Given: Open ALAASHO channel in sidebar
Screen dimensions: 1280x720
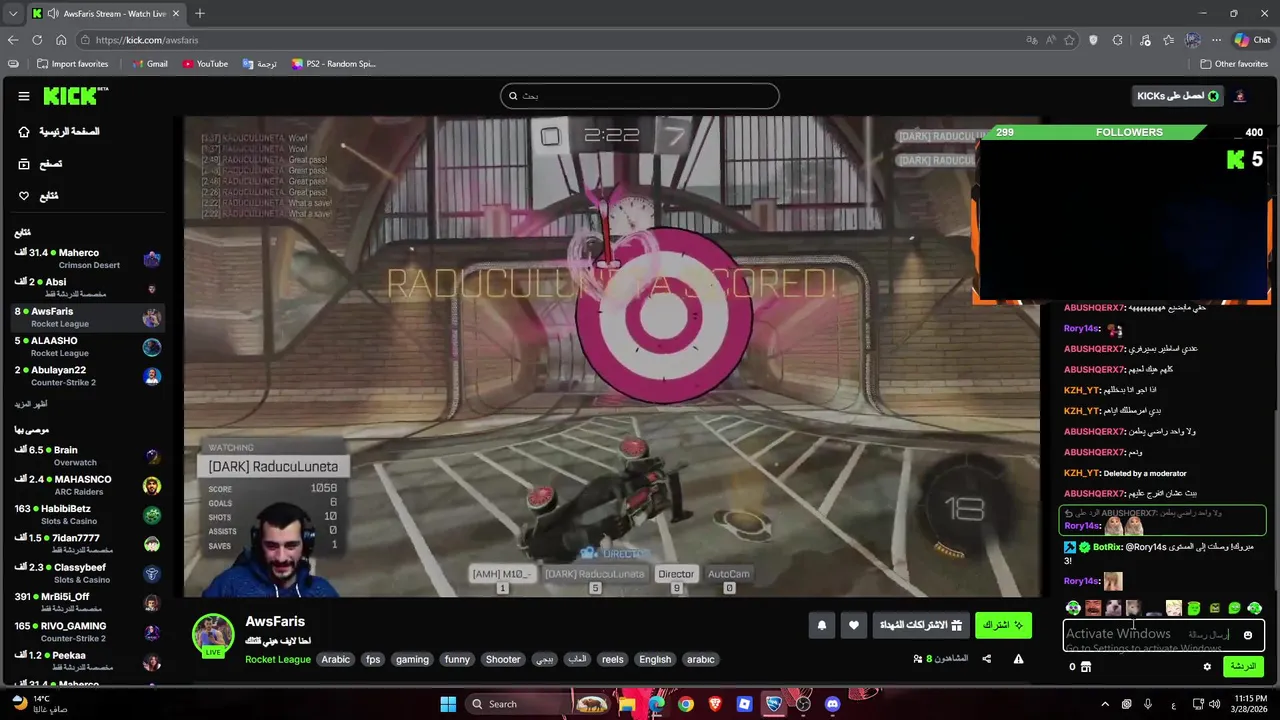Looking at the screenshot, I should click(87, 347).
